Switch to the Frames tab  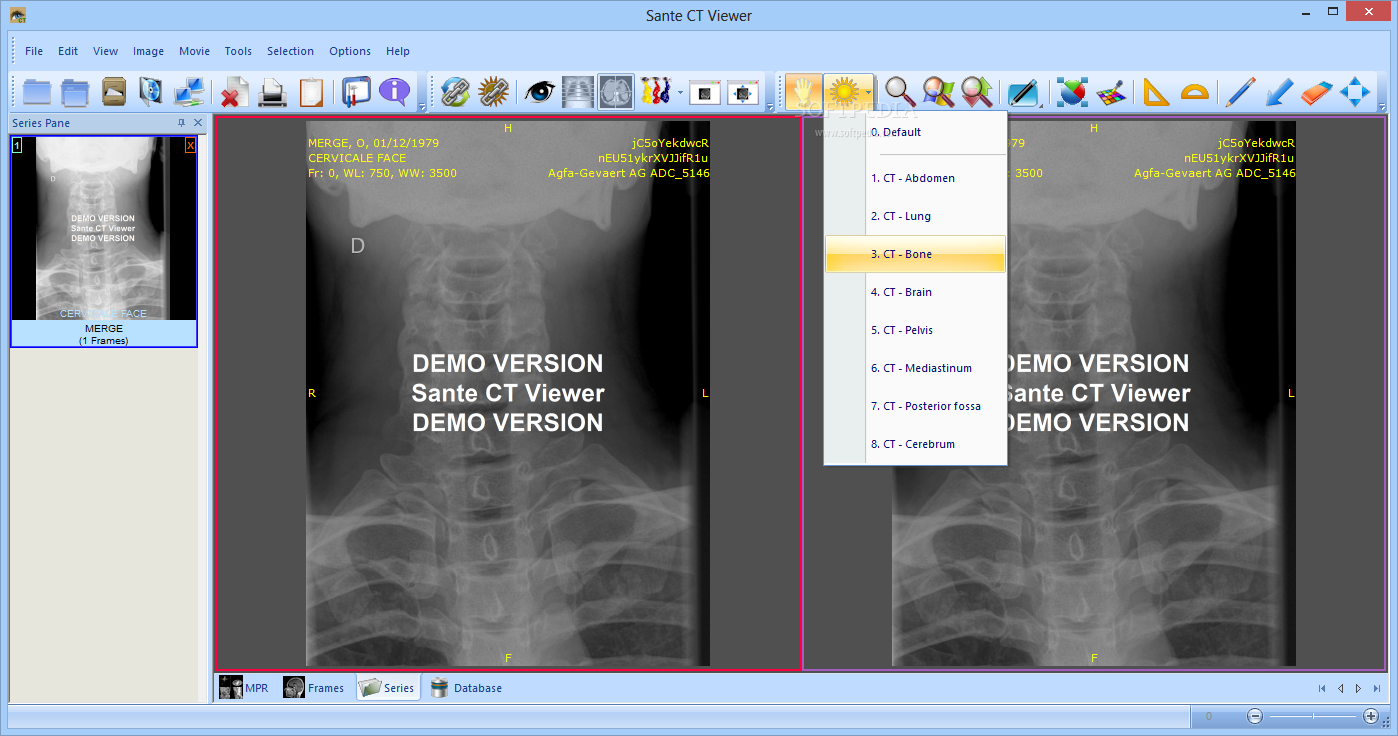(x=314, y=688)
